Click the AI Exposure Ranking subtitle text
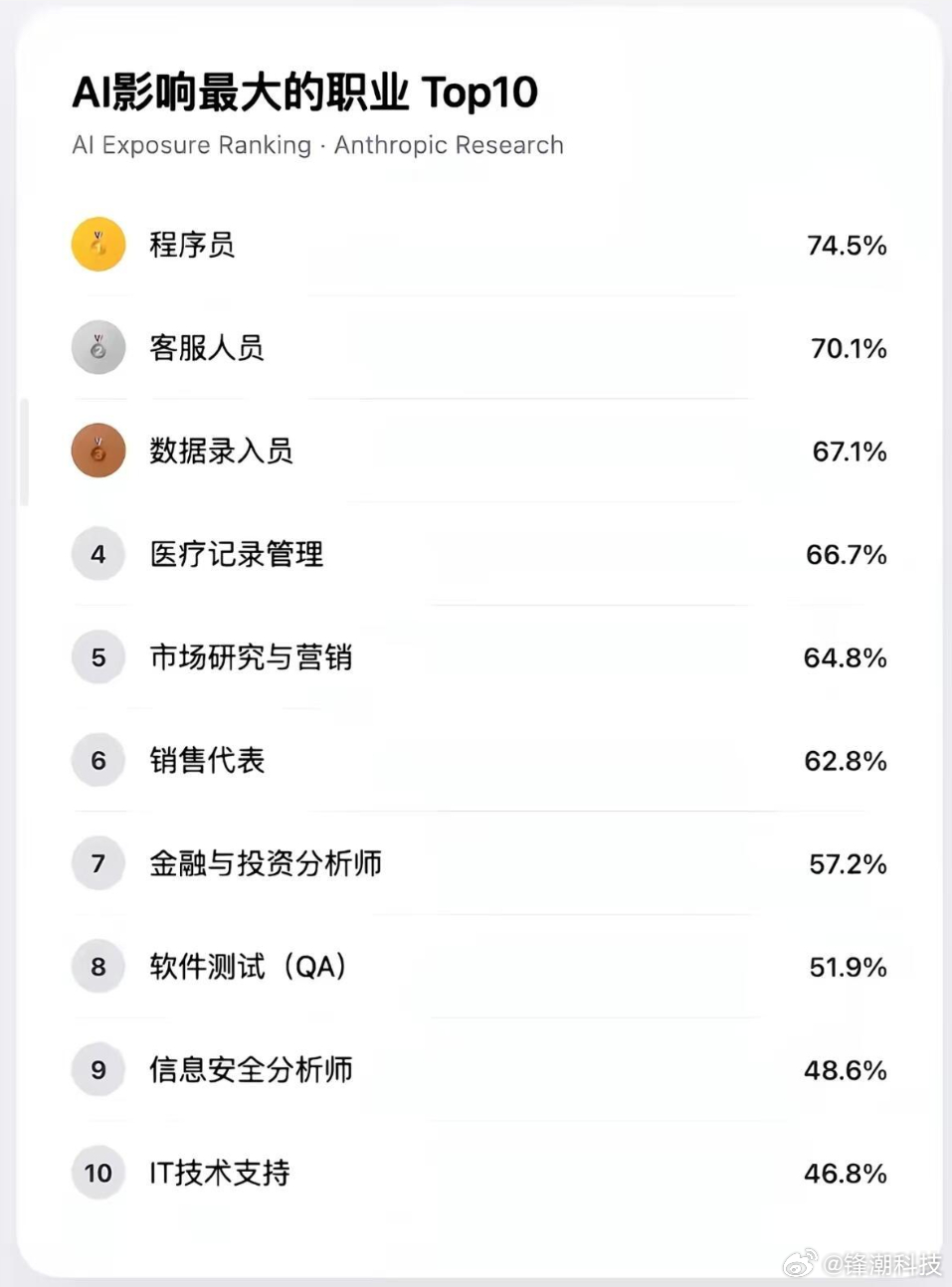952x1287 pixels. (x=317, y=145)
